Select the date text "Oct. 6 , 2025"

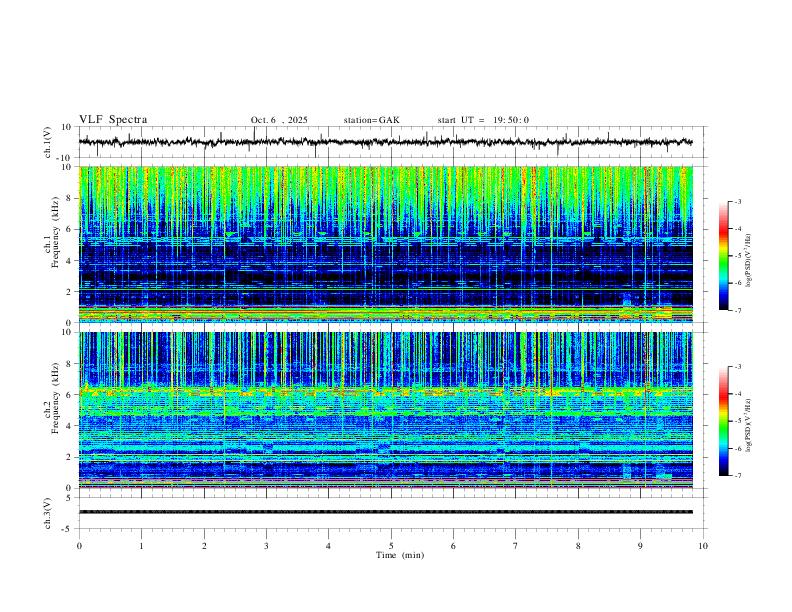[x=279, y=120]
